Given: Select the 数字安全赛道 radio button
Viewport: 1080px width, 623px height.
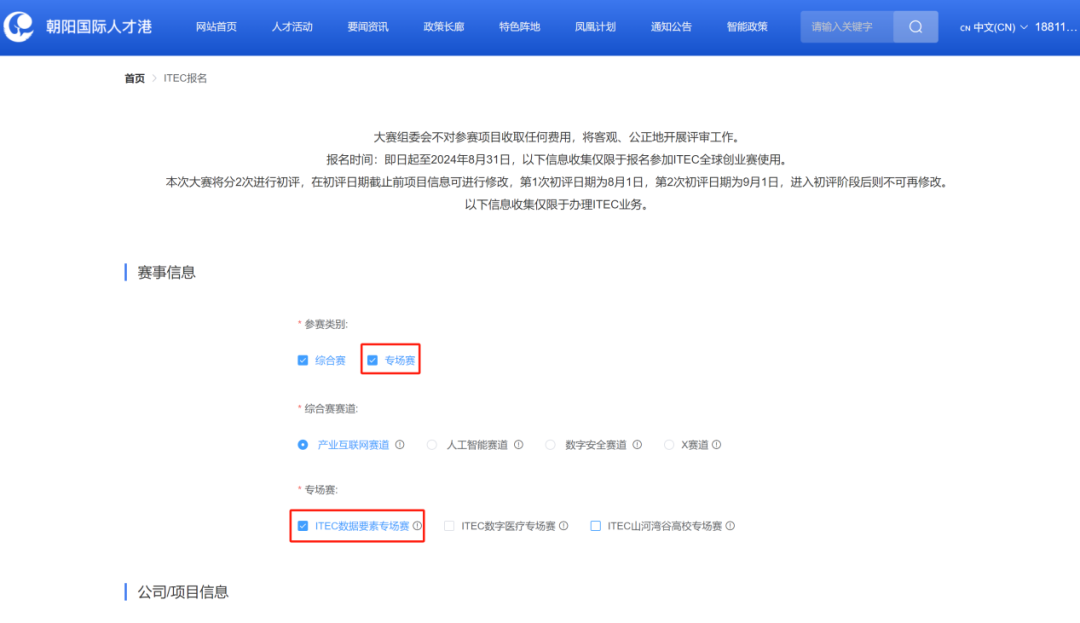Looking at the screenshot, I should tap(550, 445).
